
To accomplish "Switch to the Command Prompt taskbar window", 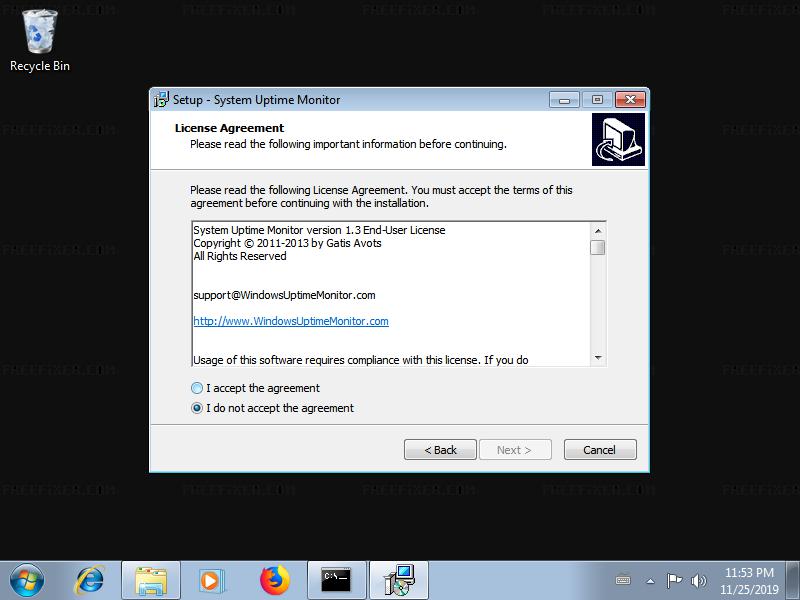I will [x=337, y=581].
